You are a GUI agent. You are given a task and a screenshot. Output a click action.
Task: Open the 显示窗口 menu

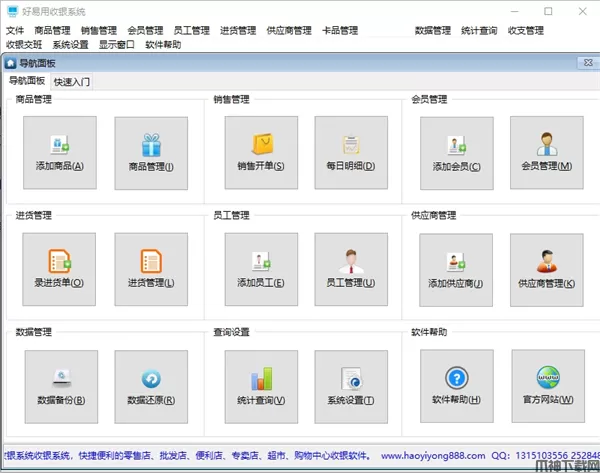pyautogui.click(x=117, y=45)
